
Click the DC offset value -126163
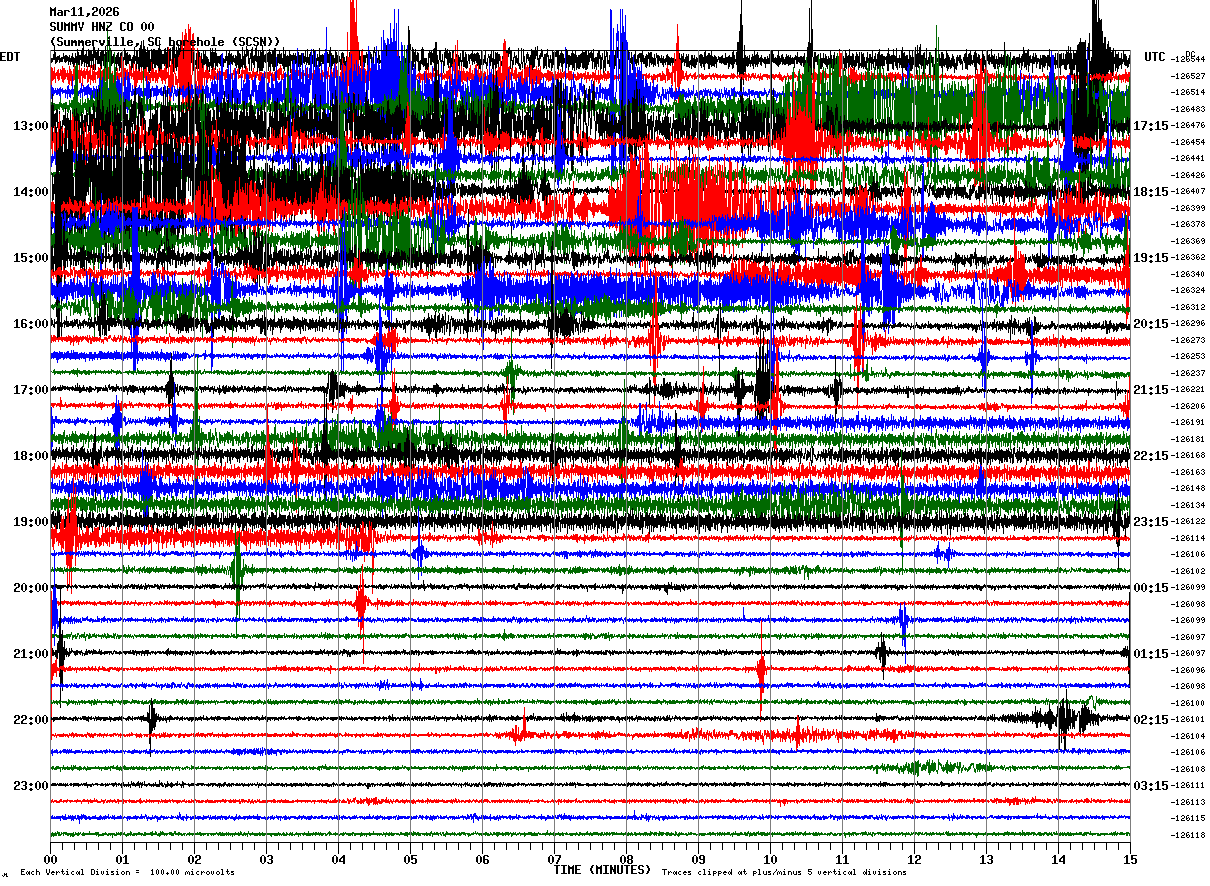pos(1188,472)
